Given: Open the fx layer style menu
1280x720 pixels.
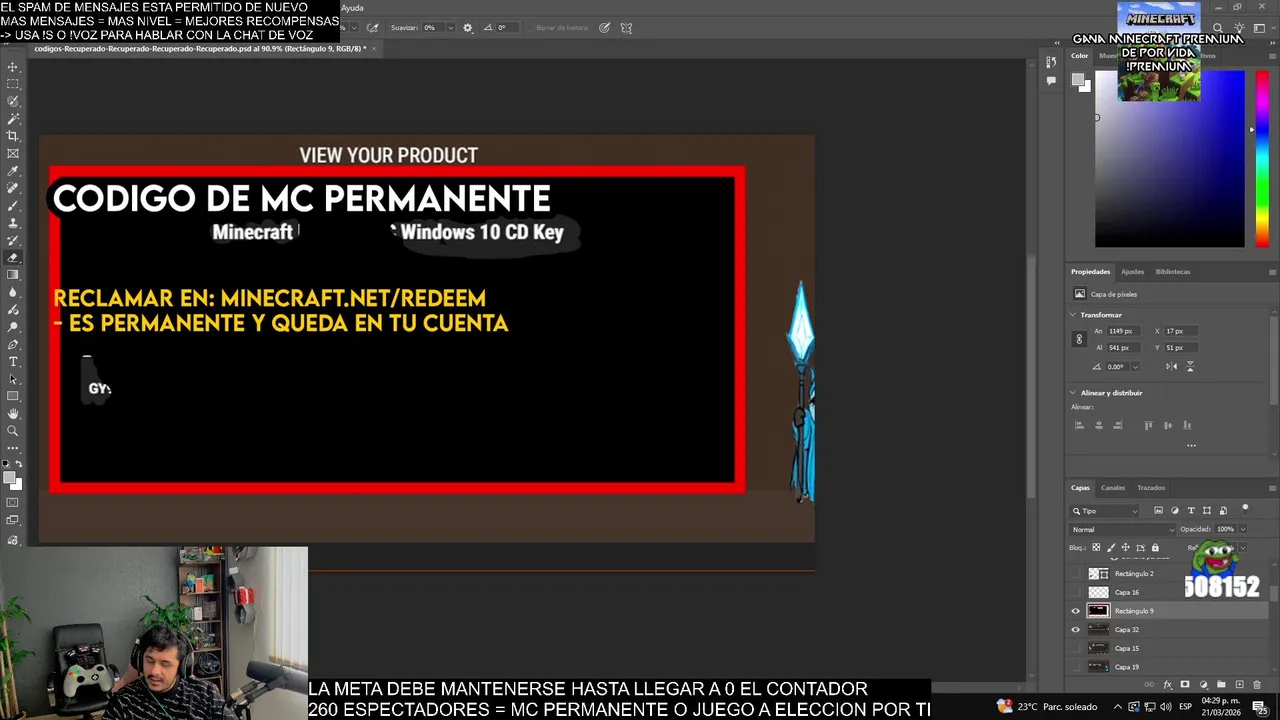Looking at the screenshot, I should (x=1167, y=685).
